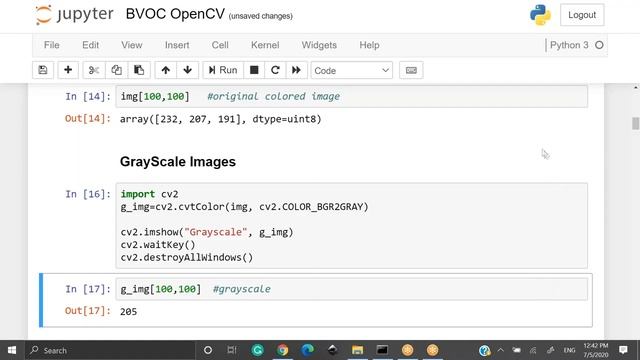Open the Cell menu
The image size is (640, 360).
coord(220,45)
